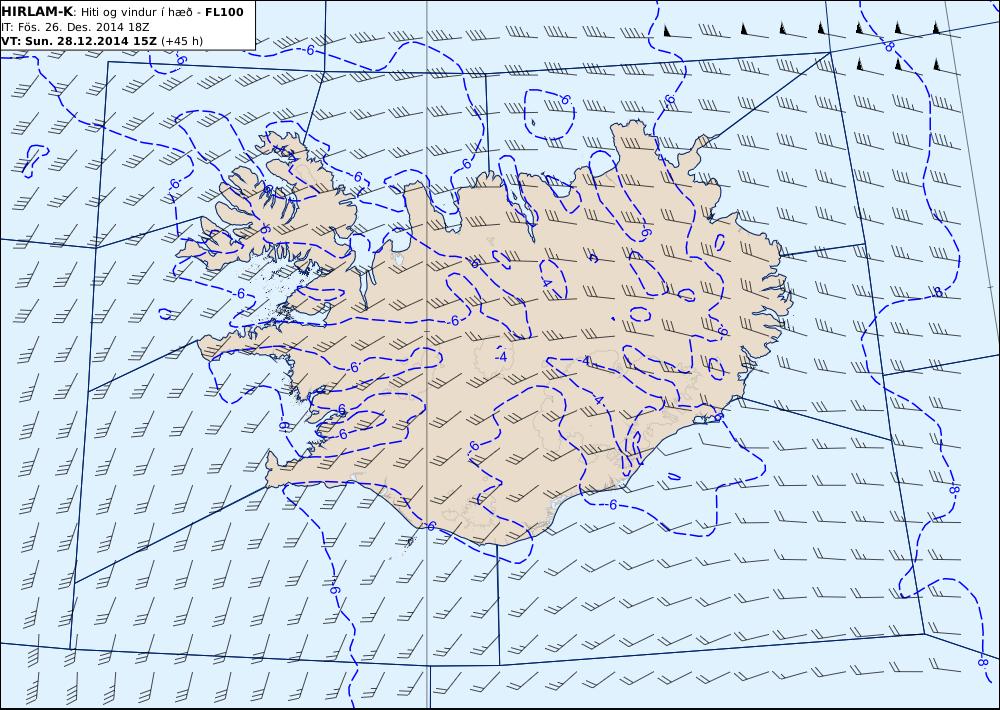The width and height of the screenshot is (1000, 710).
Task: Click the 'Hiti og vindur í hæð' description
Action: coord(139,12)
